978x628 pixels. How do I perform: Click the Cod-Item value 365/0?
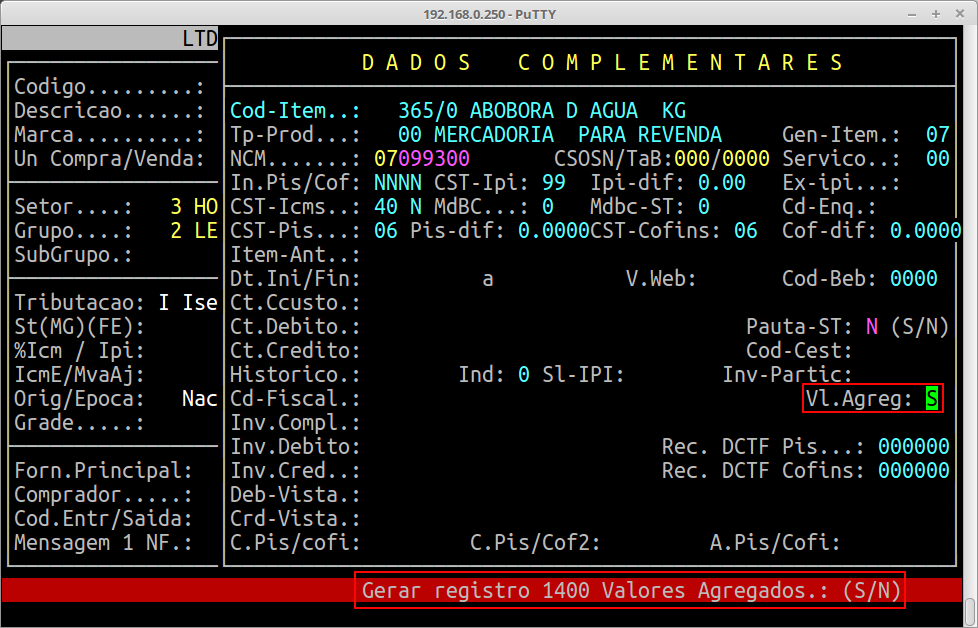[x=427, y=111]
